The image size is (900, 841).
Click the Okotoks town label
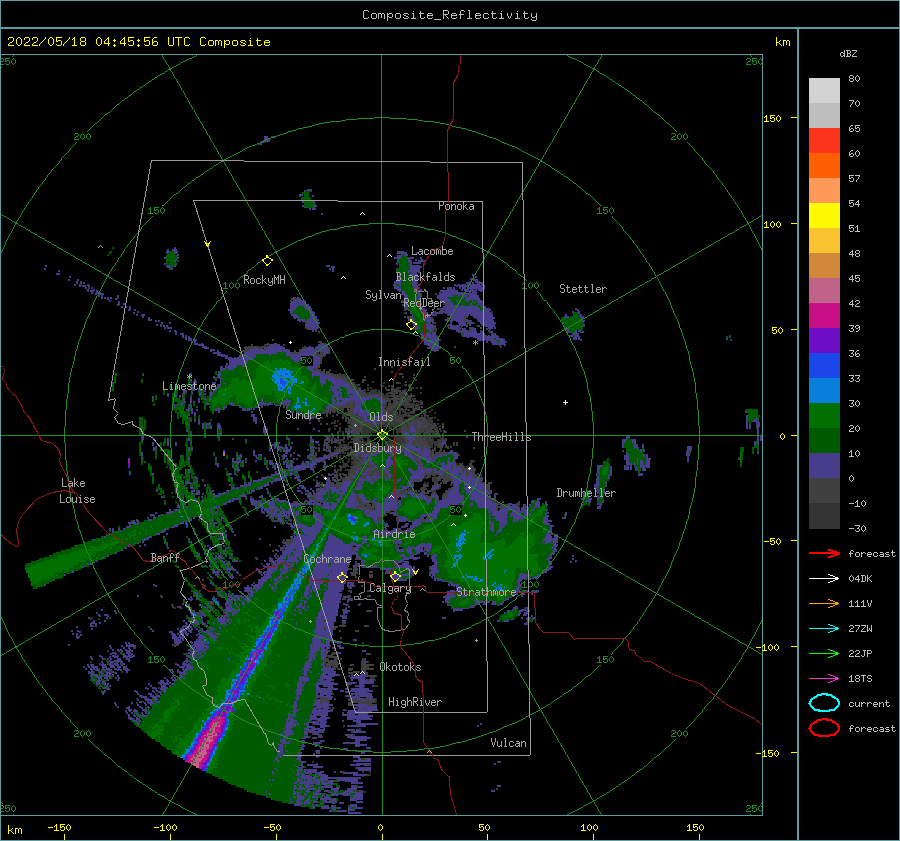(x=401, y=667)
